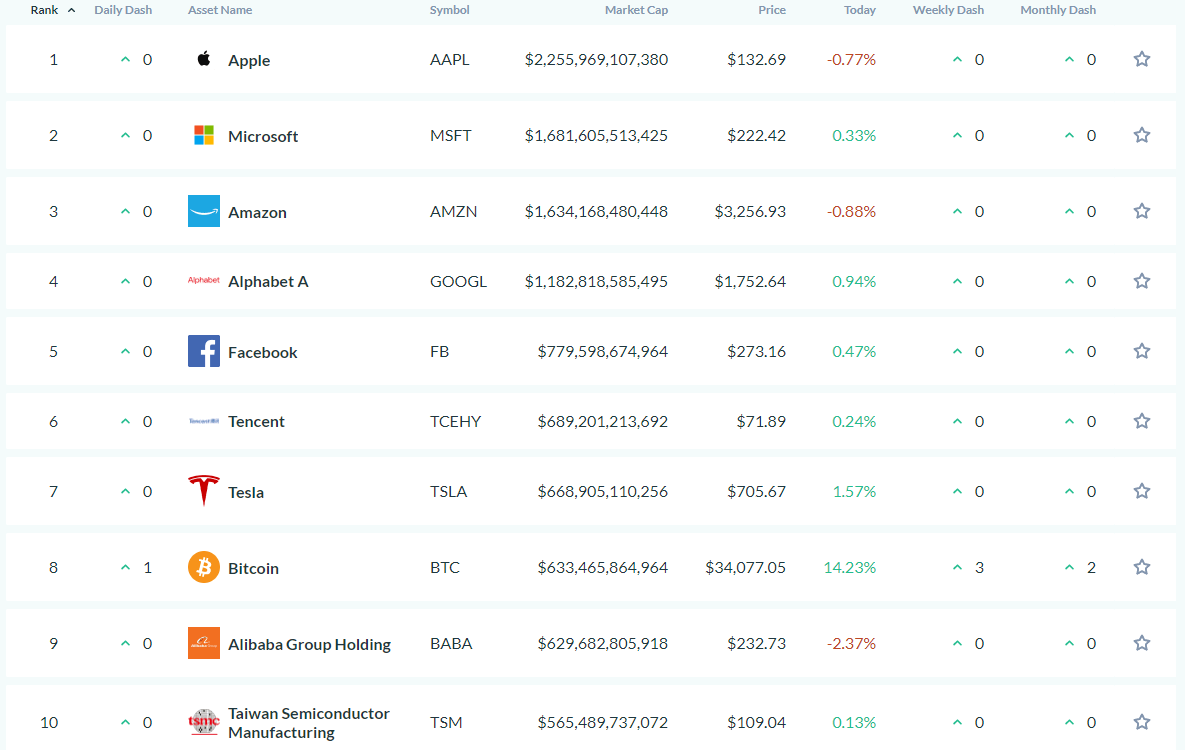Click the TSMC logo icon
Image resolution: width=1185 pixels, height=750 pixels.
tap(204, 722)
